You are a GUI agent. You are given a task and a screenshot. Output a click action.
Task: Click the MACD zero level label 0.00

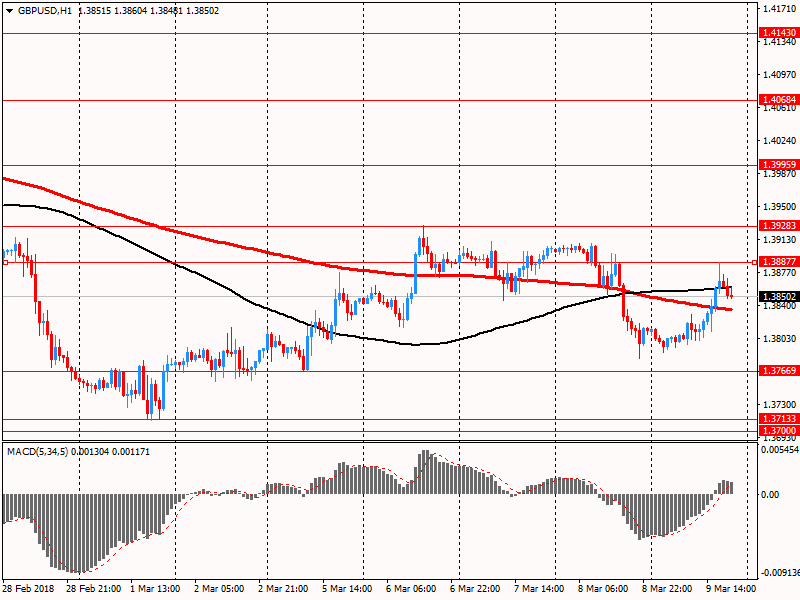tap(770, 494)
